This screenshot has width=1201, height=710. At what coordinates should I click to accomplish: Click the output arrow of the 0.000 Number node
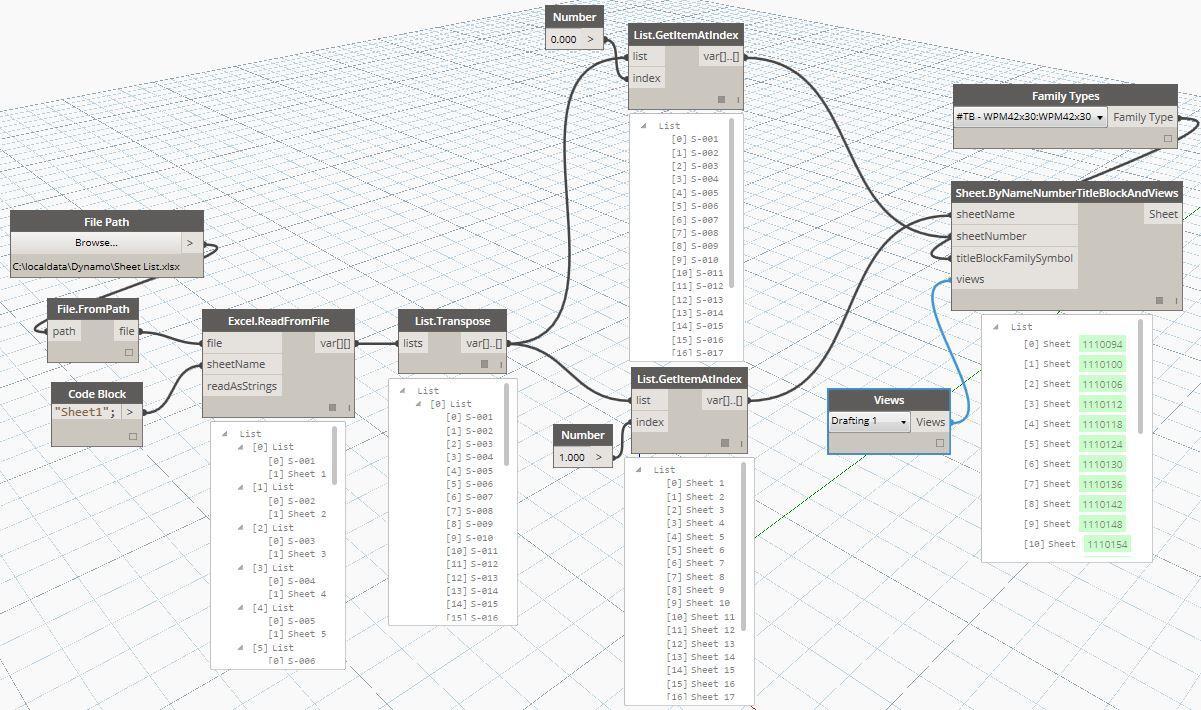(x=591, y=40)
